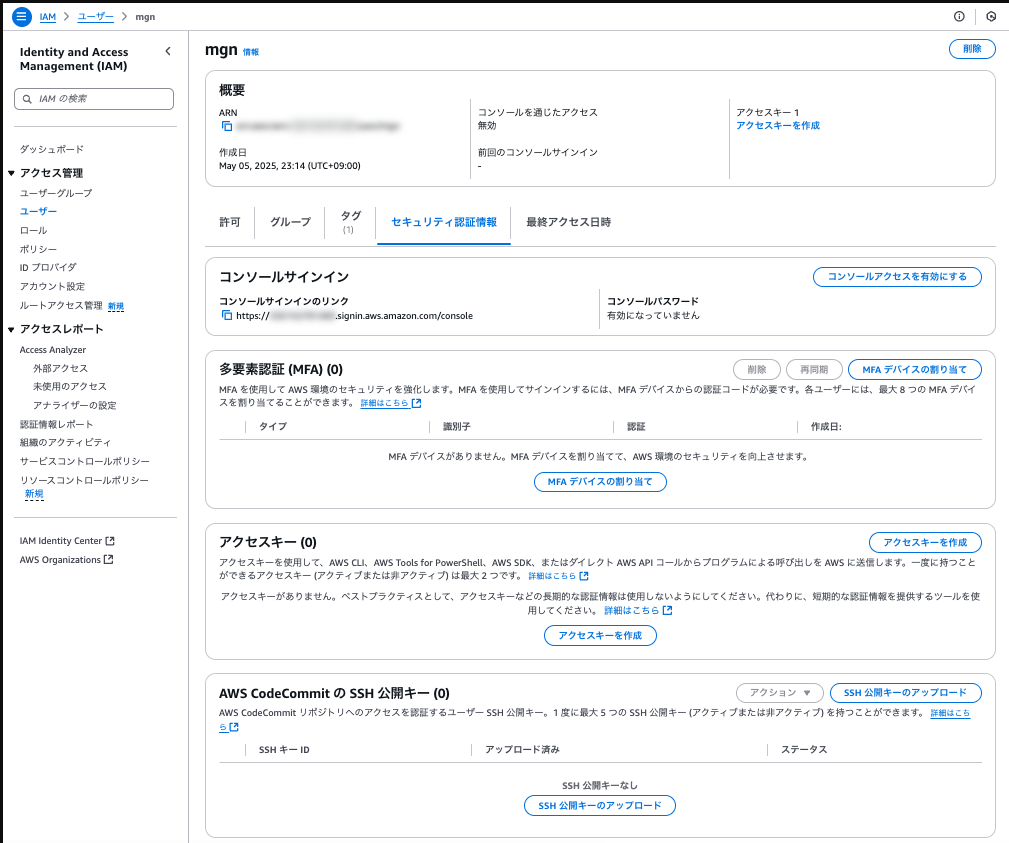Click MFA デバイスの割り当て below empty table message

pos(600,481)
